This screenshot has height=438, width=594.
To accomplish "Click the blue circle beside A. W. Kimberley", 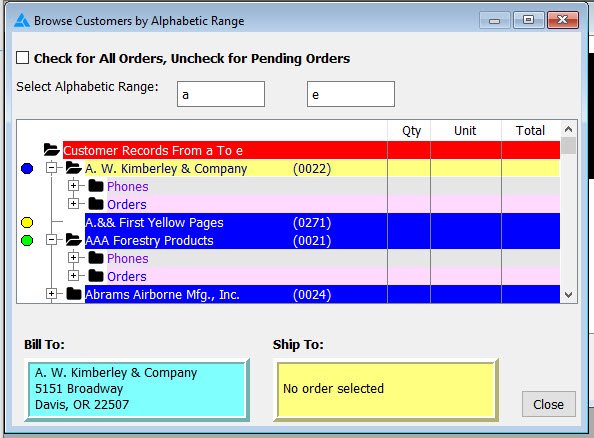I will coord(27,169).
